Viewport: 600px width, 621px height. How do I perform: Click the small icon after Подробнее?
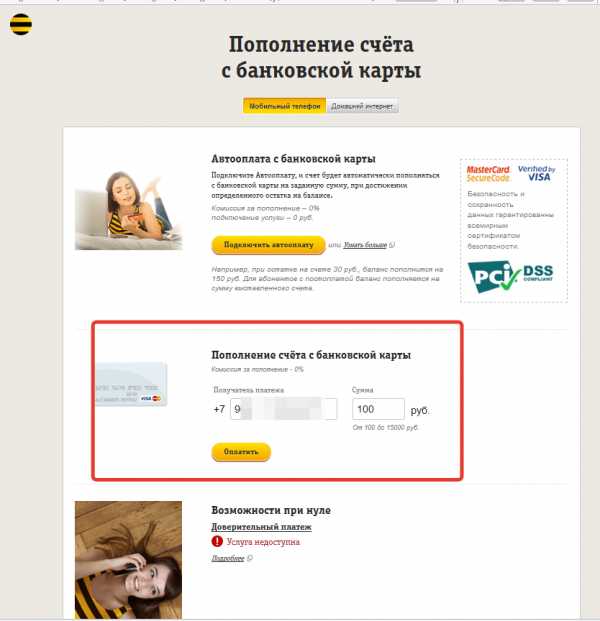(250, 558)
